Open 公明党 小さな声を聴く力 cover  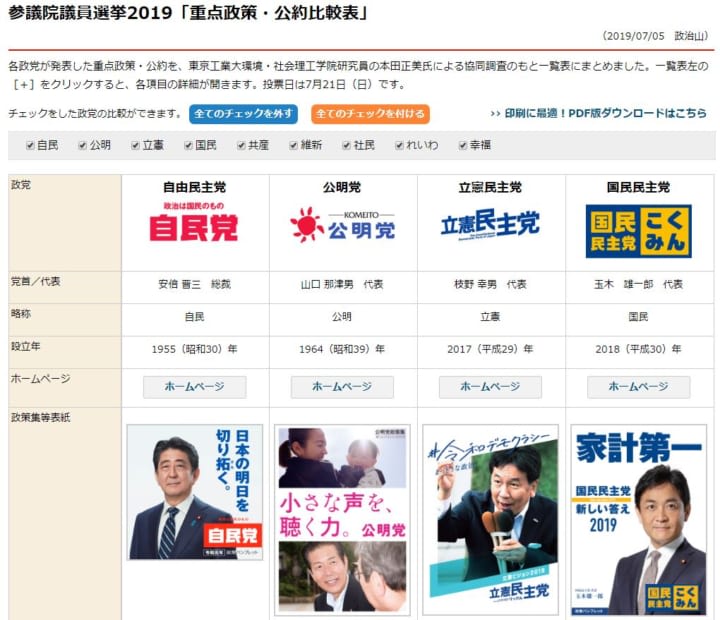(342, 520)
